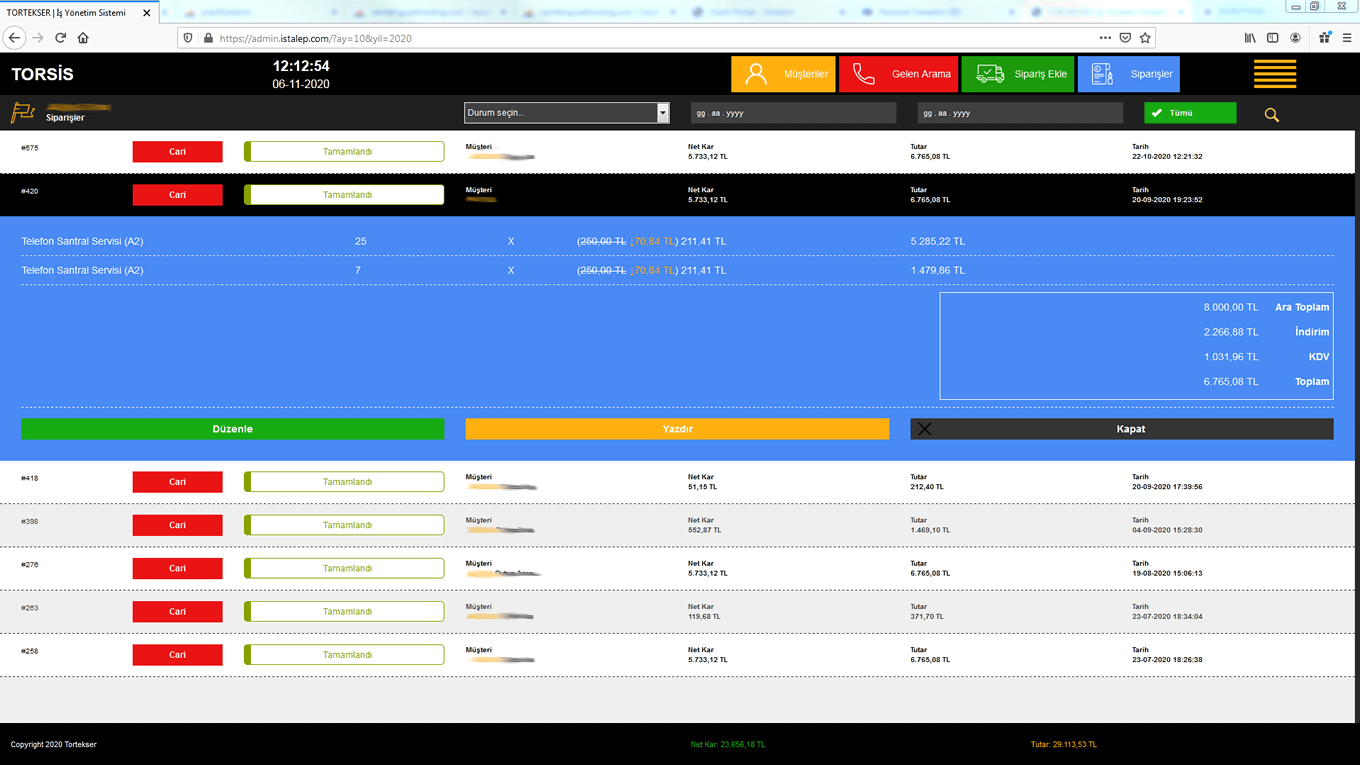Go to browser home page
The height and width of the screenshot is (765, 1360).
[x=83, y=38]
